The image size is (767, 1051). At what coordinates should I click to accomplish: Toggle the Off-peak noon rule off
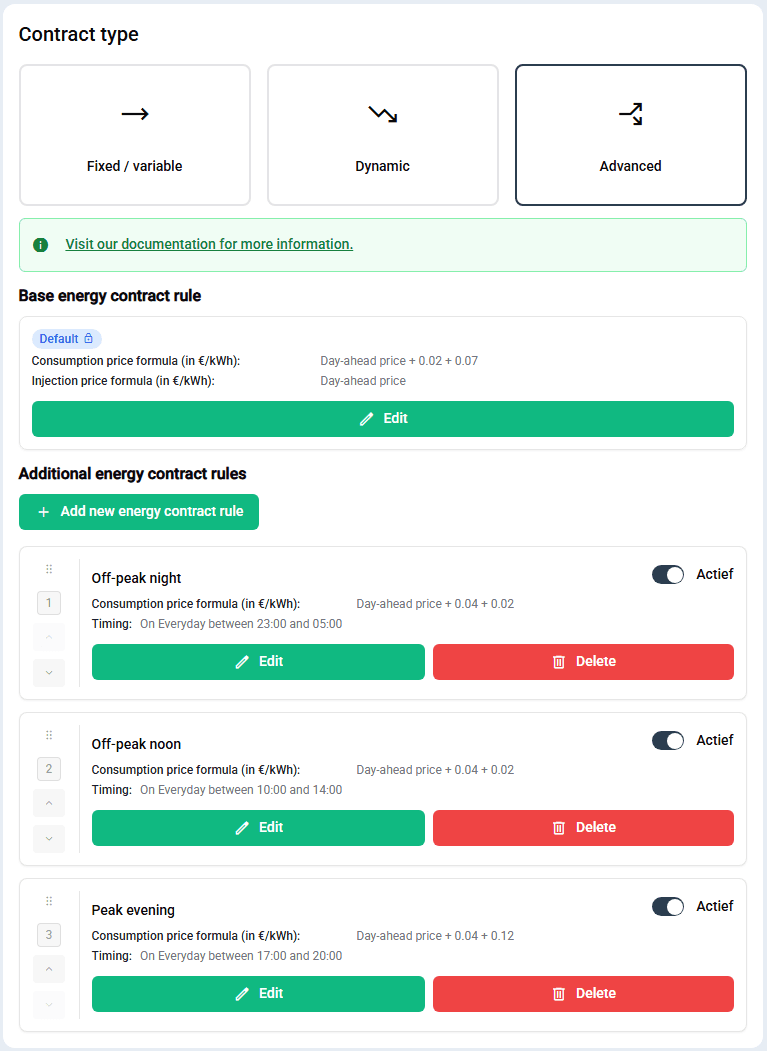point(668,740)
